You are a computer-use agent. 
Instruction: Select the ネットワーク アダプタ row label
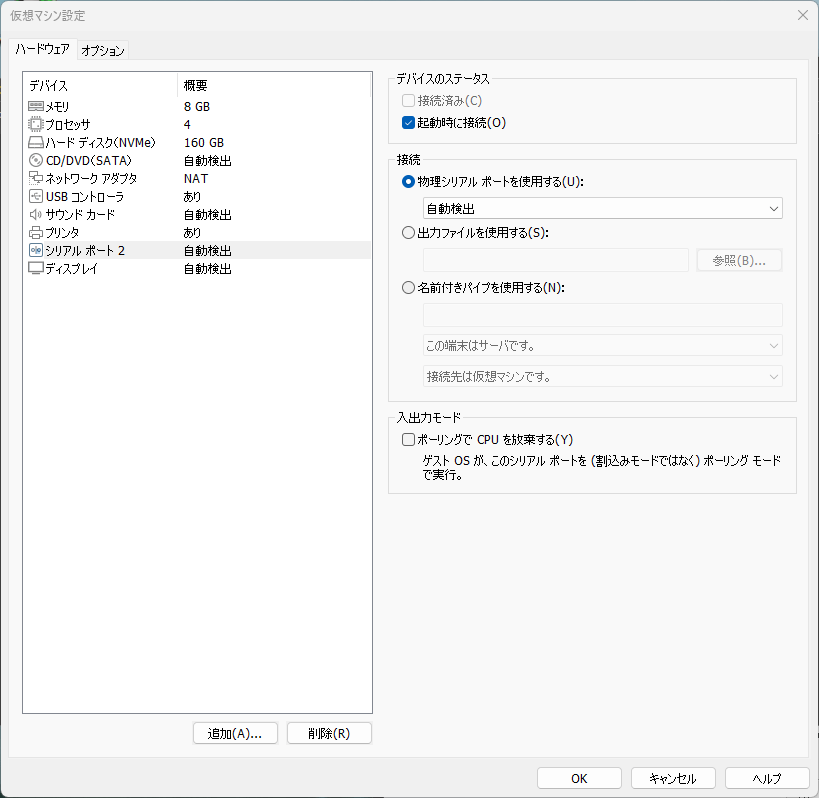click(x=91, y=179)
